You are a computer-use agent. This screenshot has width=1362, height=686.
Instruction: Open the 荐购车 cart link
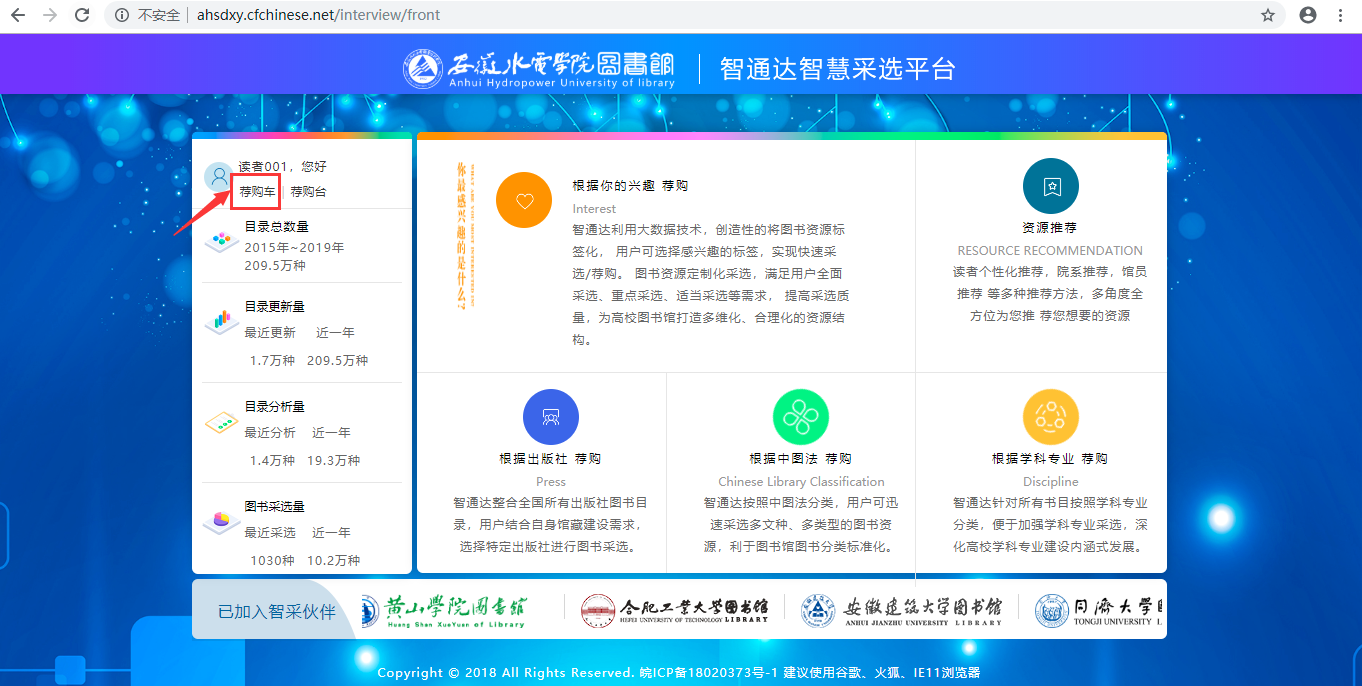tap(257, 191)
